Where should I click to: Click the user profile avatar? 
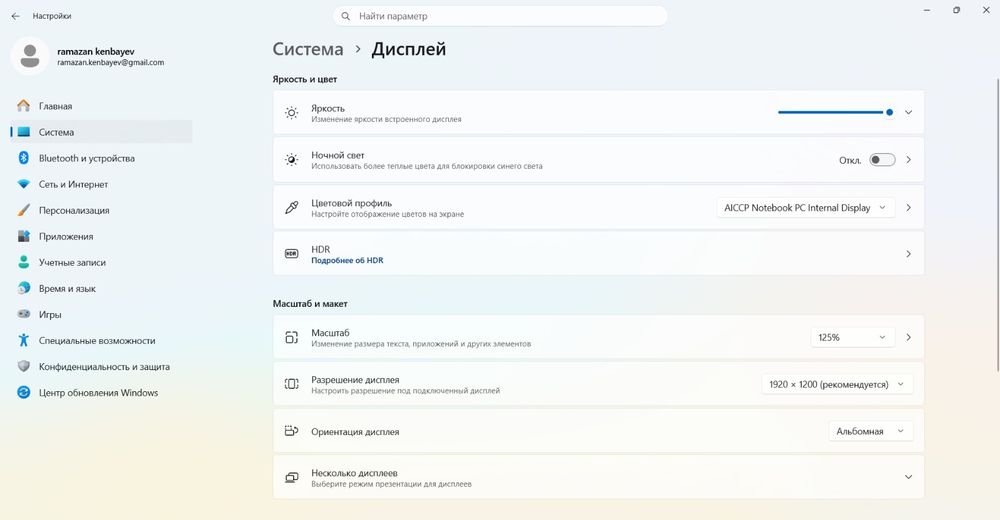pos(30,56)
